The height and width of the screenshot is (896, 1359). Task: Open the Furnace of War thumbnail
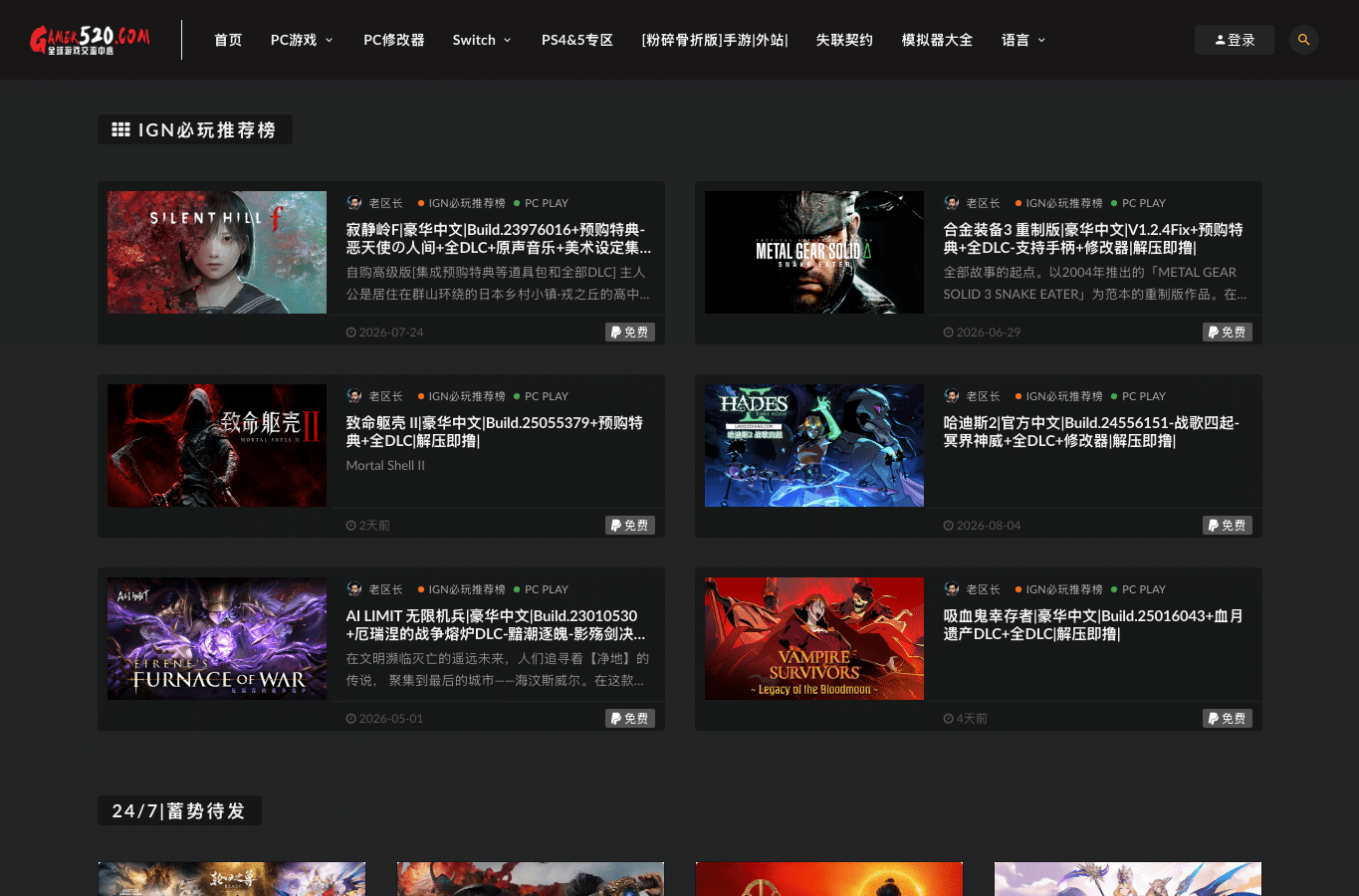[217, 638]
